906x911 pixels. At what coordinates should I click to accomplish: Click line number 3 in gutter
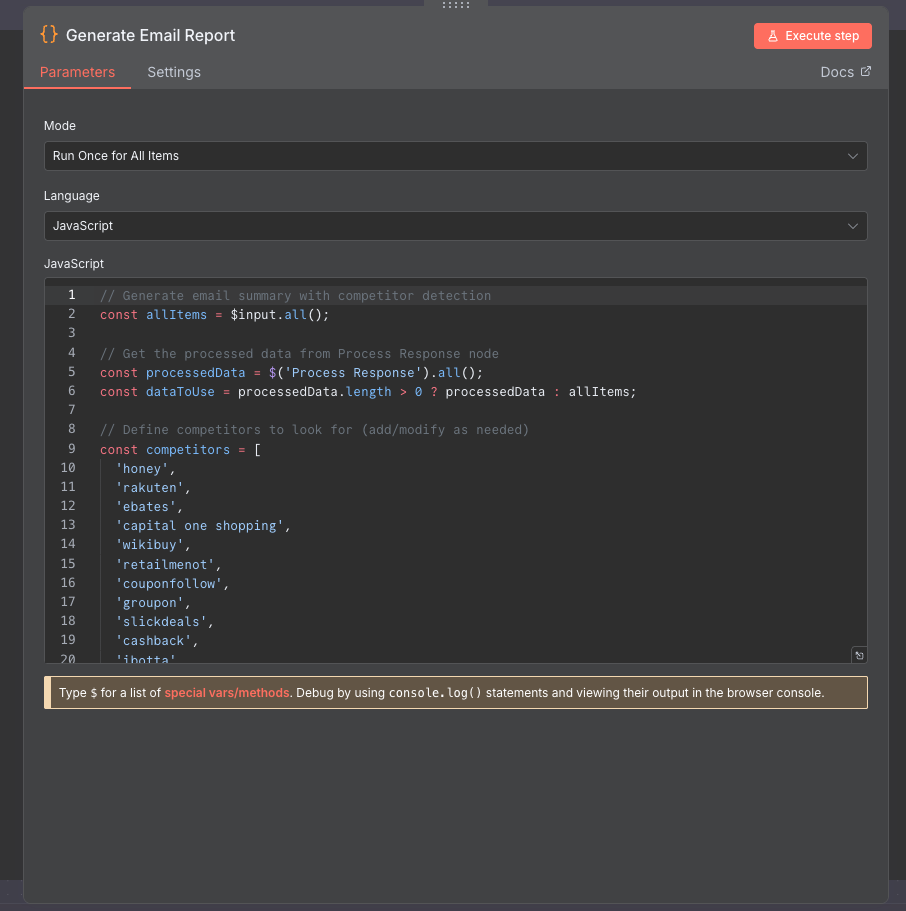(x=71, y=333)
